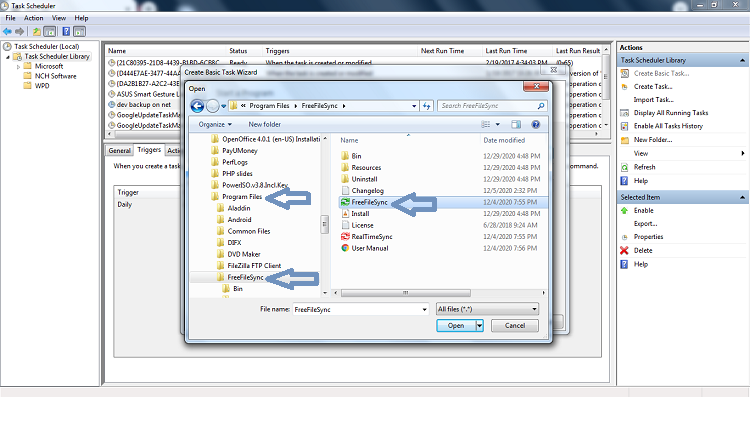The height and width of the screenshot is (421, 750).
Task: Click Import Task in Actions pane
Action: tap(653, 100)
